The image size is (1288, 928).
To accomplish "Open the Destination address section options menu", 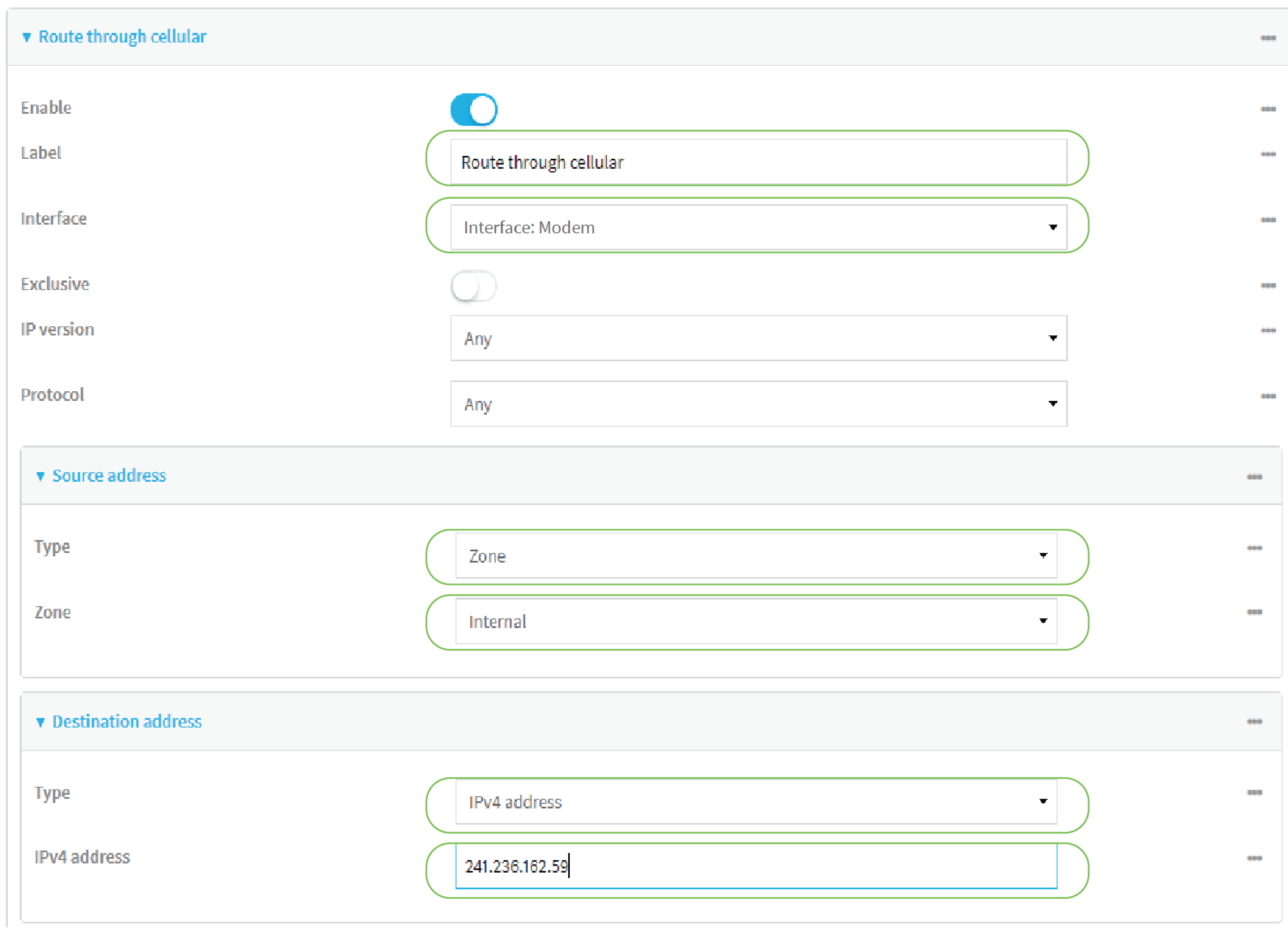I will point(1255,722).
